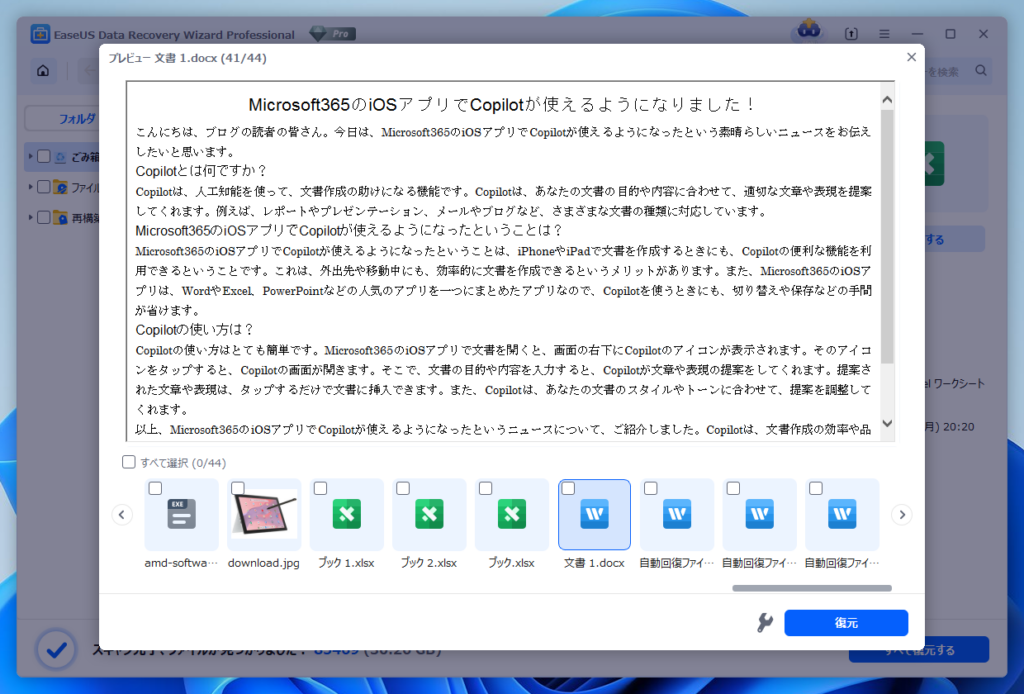Click the thumbnail strip horizontal scrollbar
Screen dimensions: 1024x694
point(812,588)
